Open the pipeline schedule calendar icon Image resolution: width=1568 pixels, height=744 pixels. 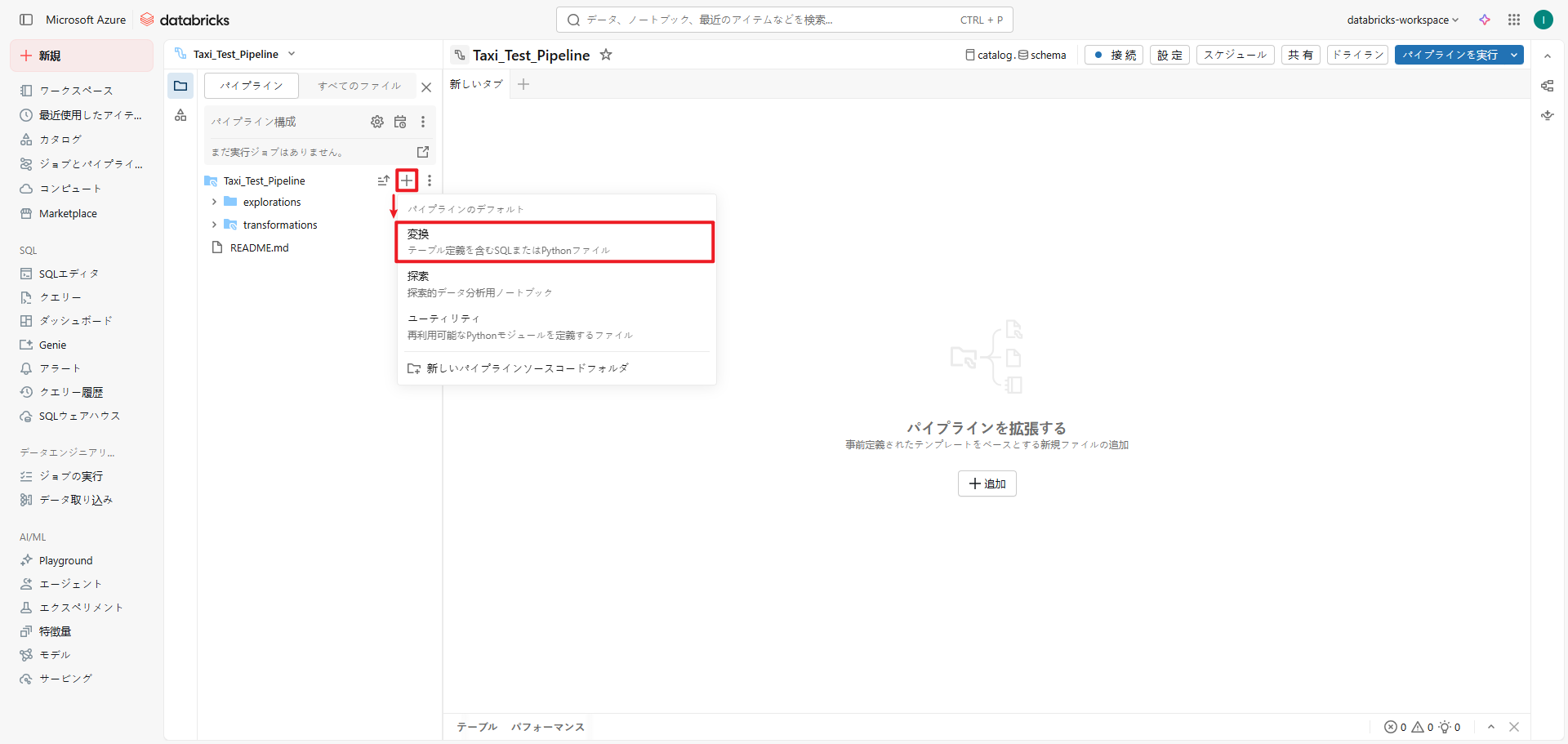tap(400, 122)
